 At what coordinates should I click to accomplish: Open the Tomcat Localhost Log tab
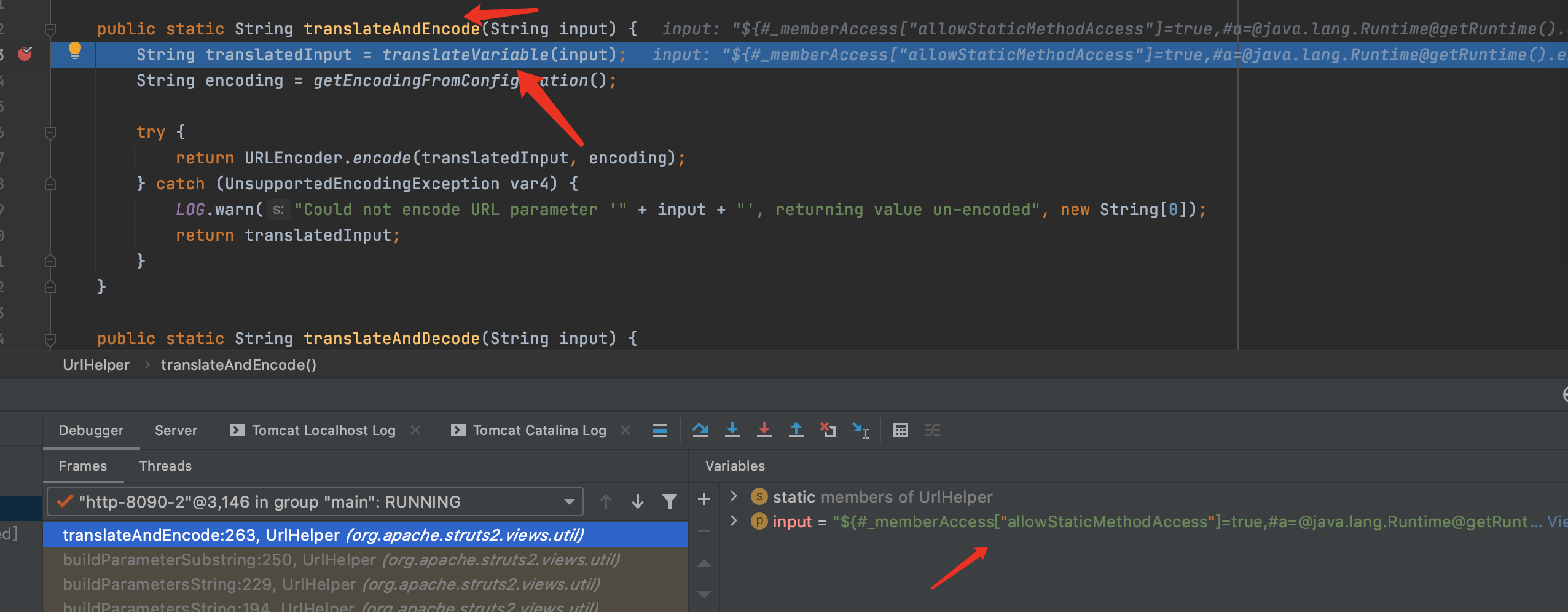(324, 430)
